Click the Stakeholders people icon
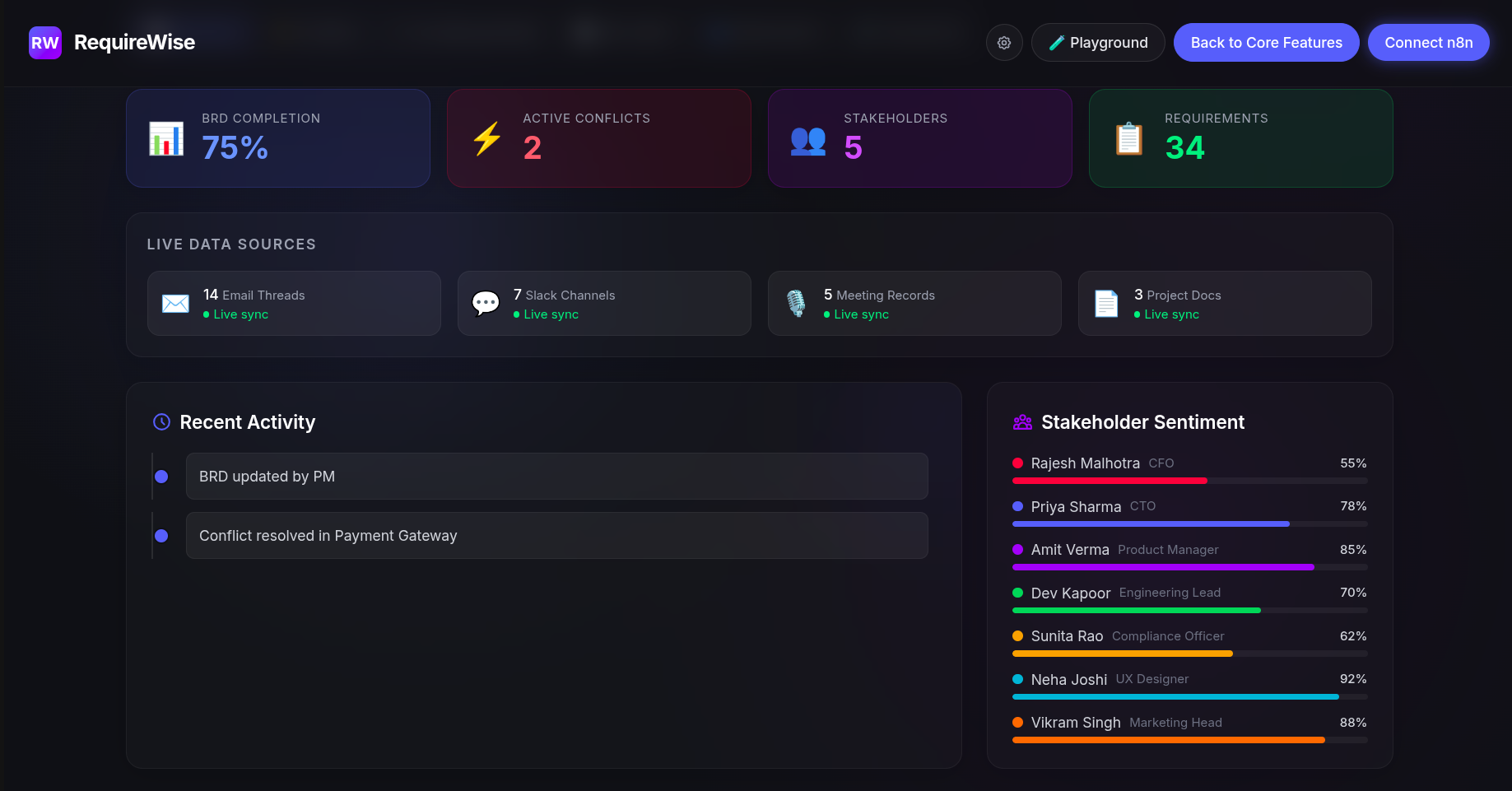Screen dimensions: 1512x791 (807, 140)
